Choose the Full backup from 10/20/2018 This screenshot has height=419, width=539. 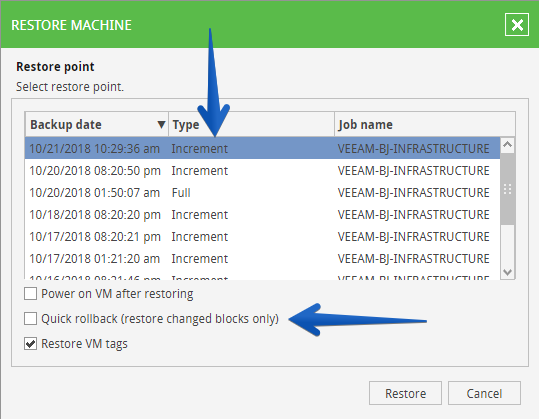[262, 192]
